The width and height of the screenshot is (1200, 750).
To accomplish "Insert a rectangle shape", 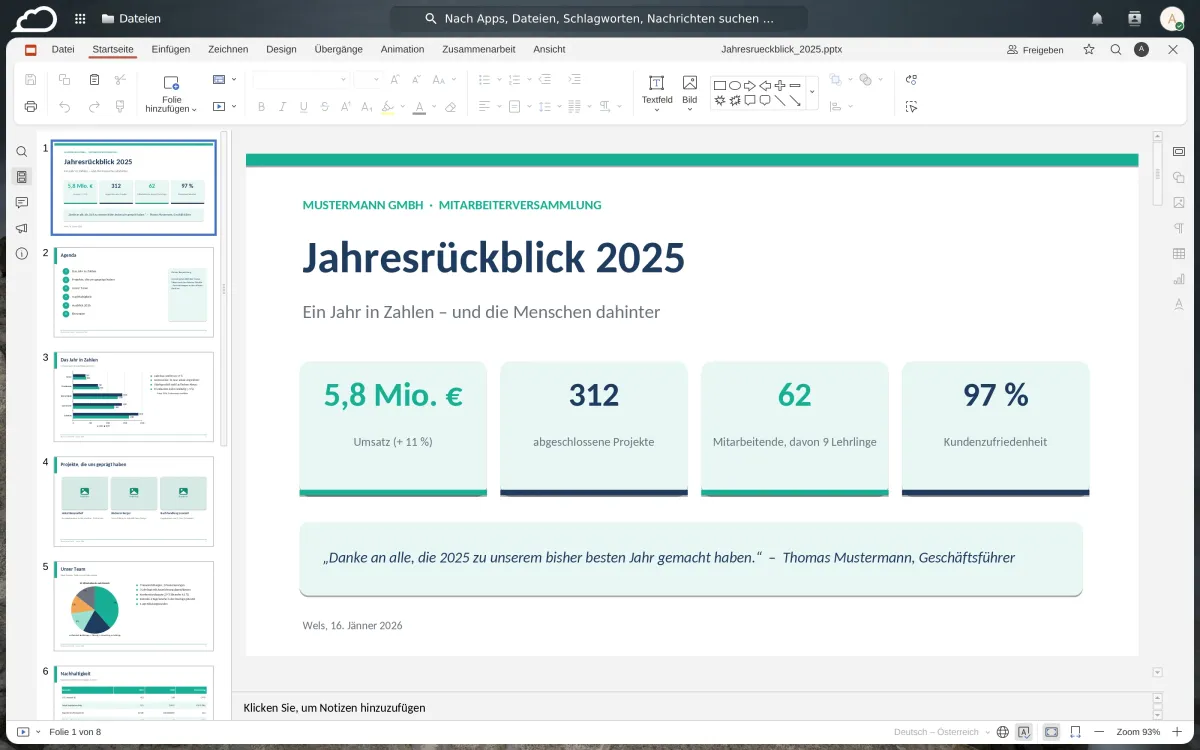I will point(719,86).
